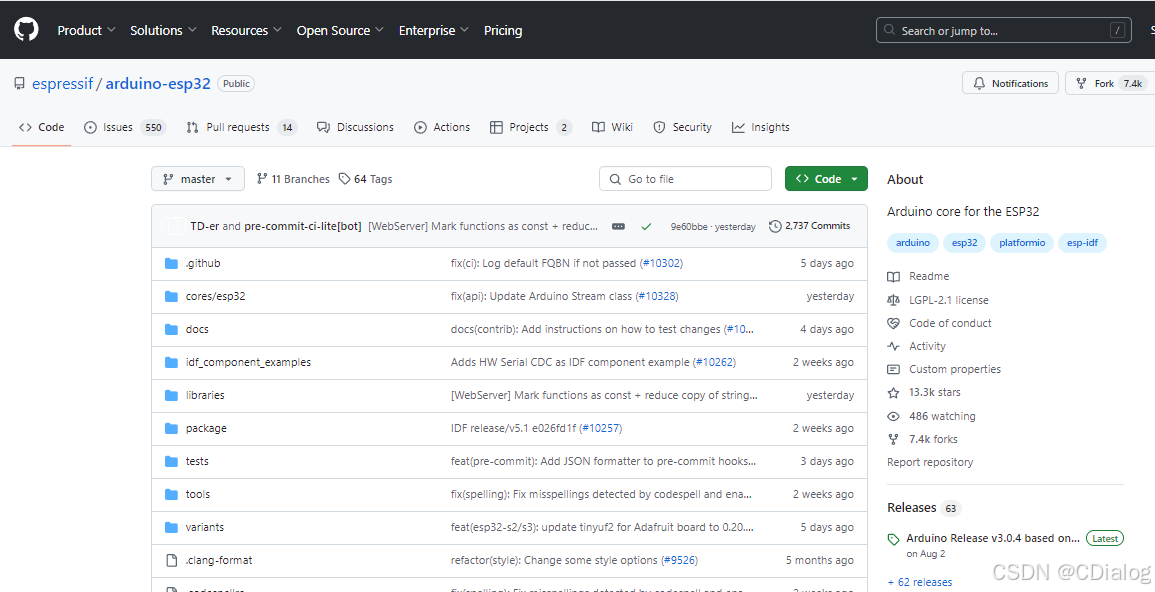Image resolution: width=1155 pixels, height=592 pixels.
Task: Open the Activity sidebar link
Action: [917, 346]
